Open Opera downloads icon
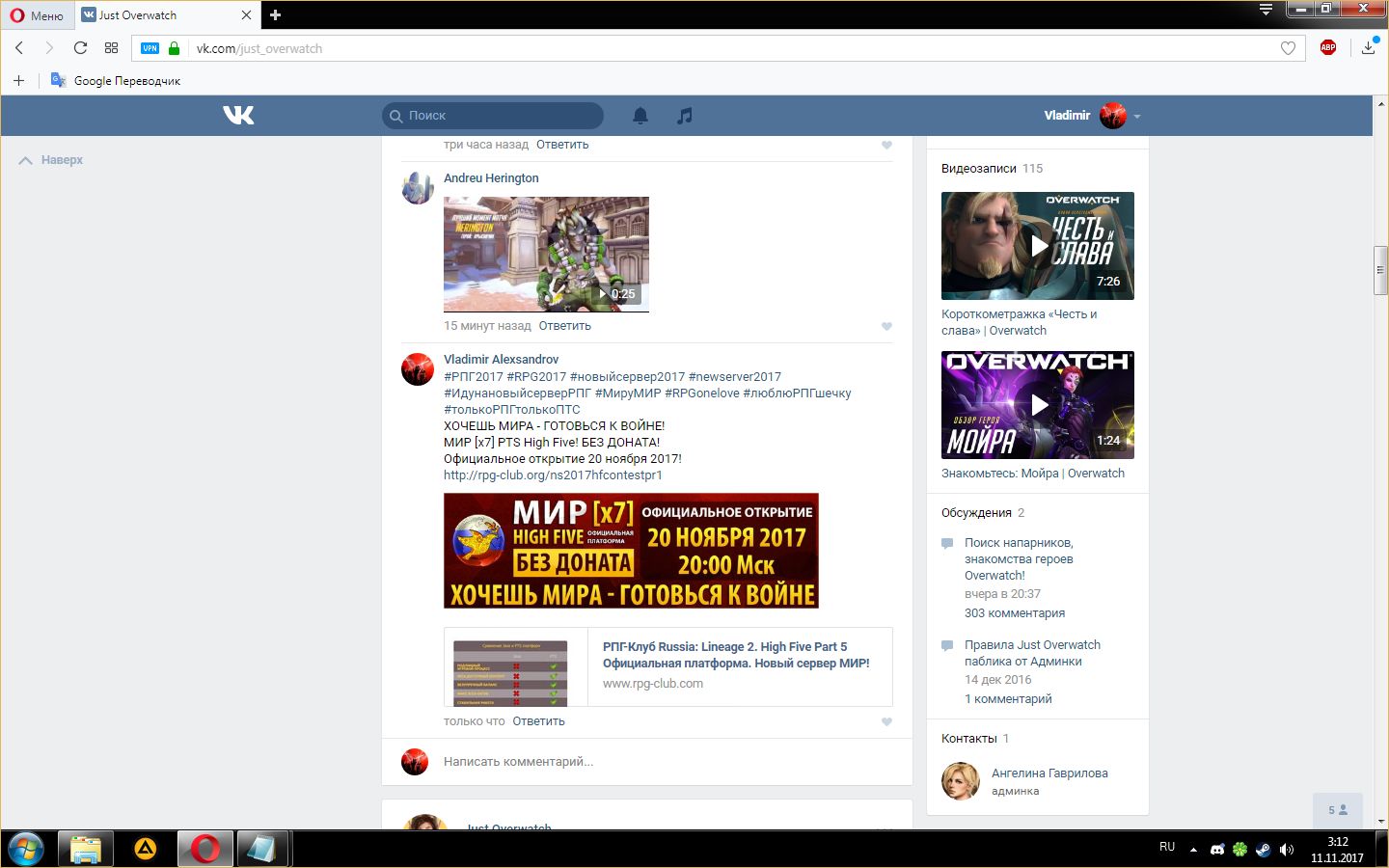Image resolution: width=1389 pixels, height=868 pixels. coord(1368,47)
